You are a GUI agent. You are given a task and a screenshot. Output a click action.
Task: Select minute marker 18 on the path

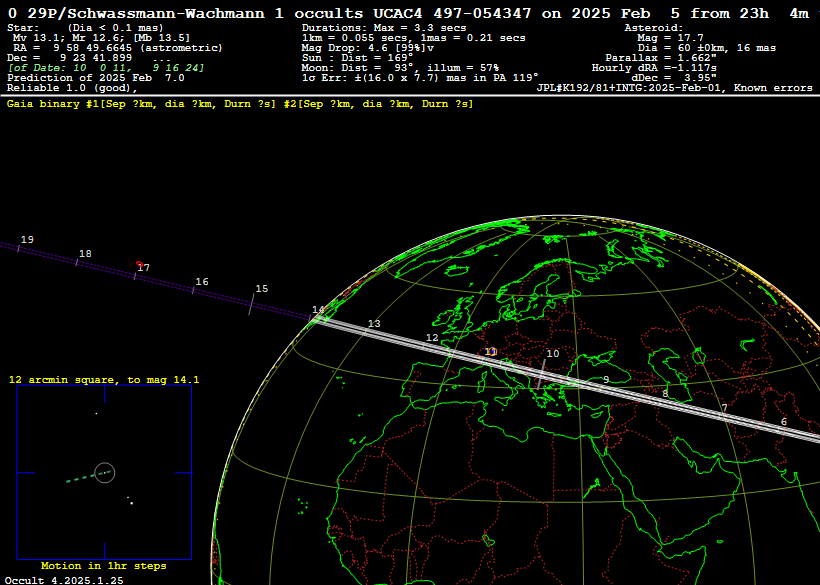tap(85, 254)
